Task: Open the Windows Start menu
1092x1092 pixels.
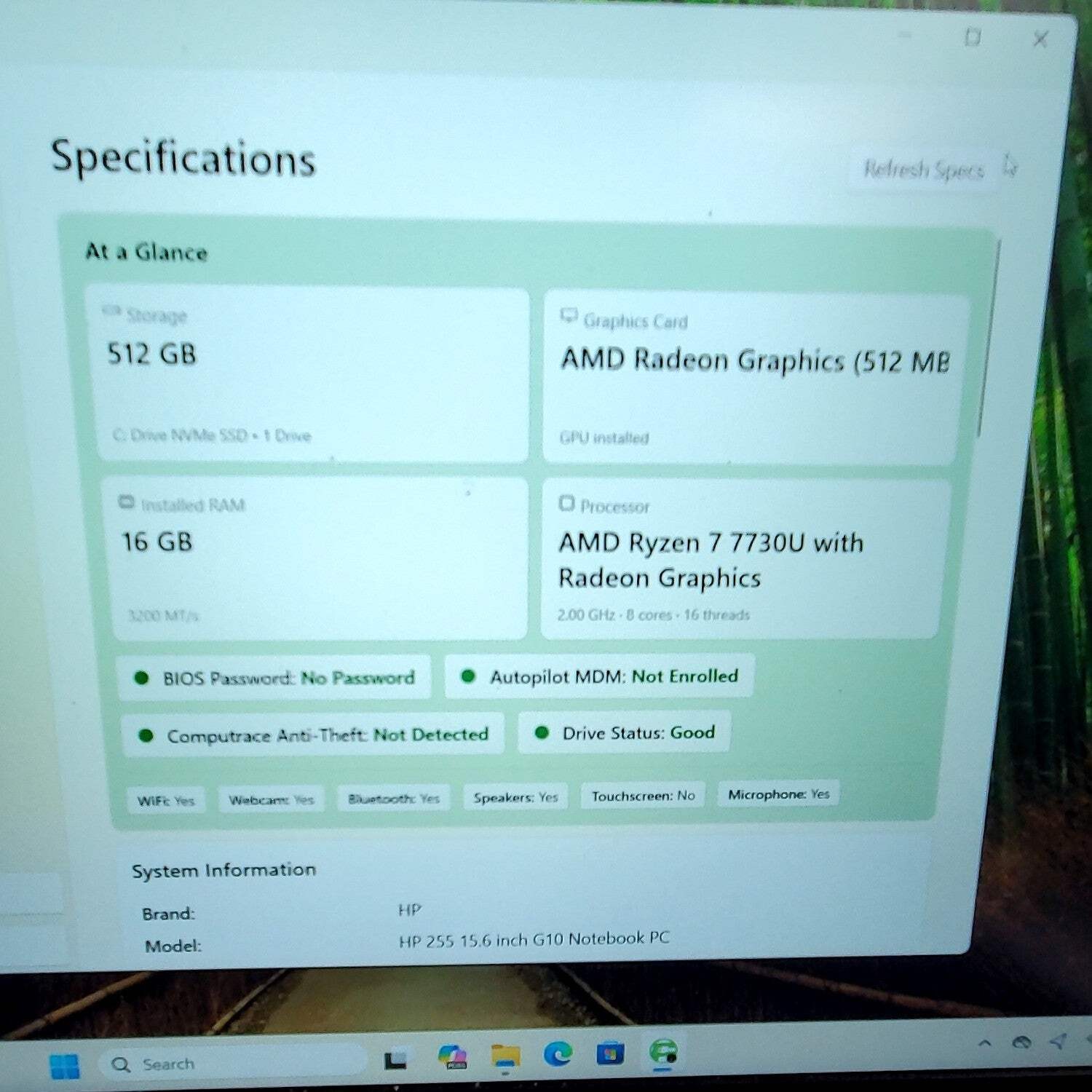Action: pyautogui.click(x=64, y=1066)
